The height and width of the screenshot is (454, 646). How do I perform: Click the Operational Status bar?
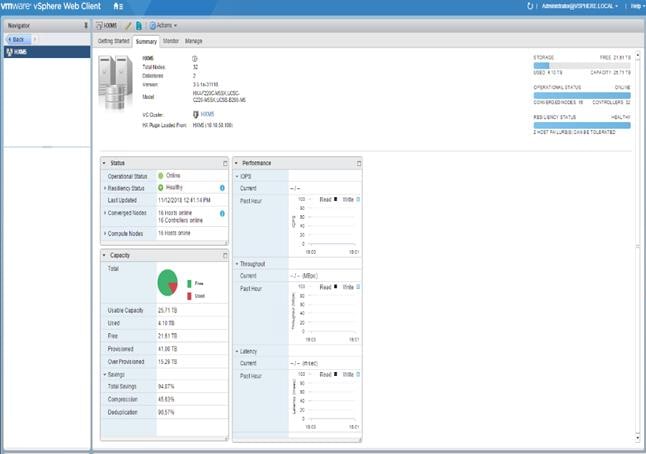(x=582, y=96)
